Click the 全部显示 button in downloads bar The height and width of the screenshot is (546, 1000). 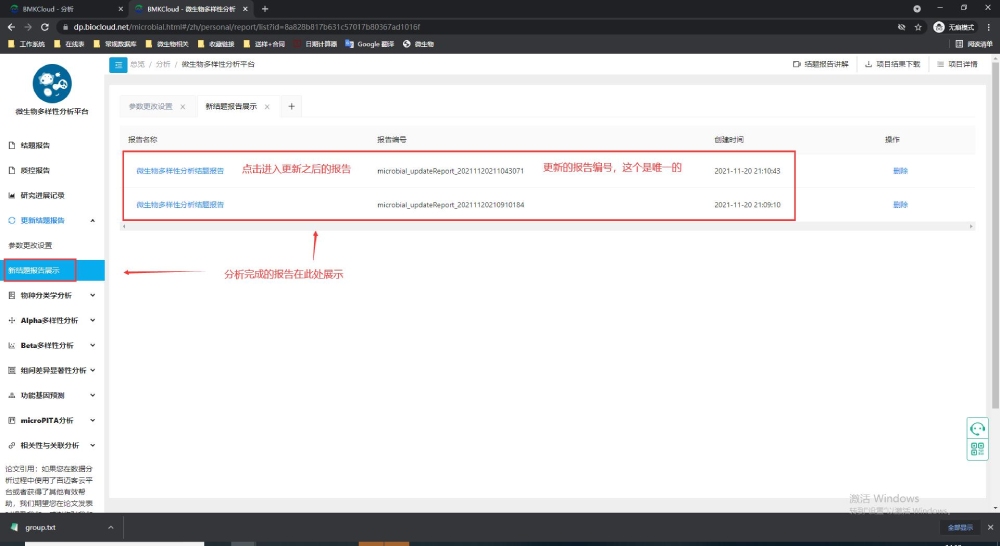(x=957, y=527)
